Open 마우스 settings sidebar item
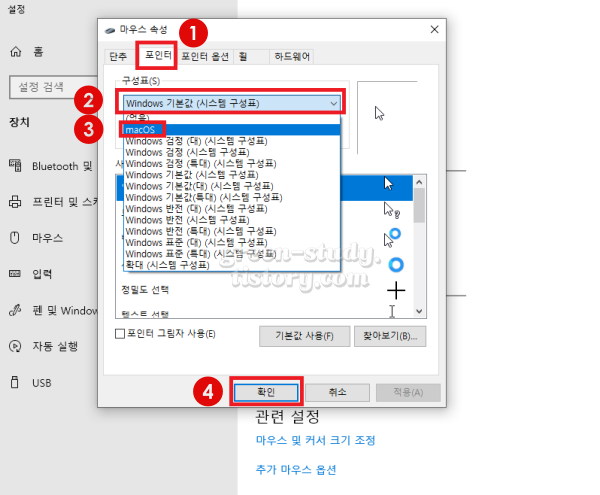The height and width of the screenshot is (495, 600). (x=36, y=238)
